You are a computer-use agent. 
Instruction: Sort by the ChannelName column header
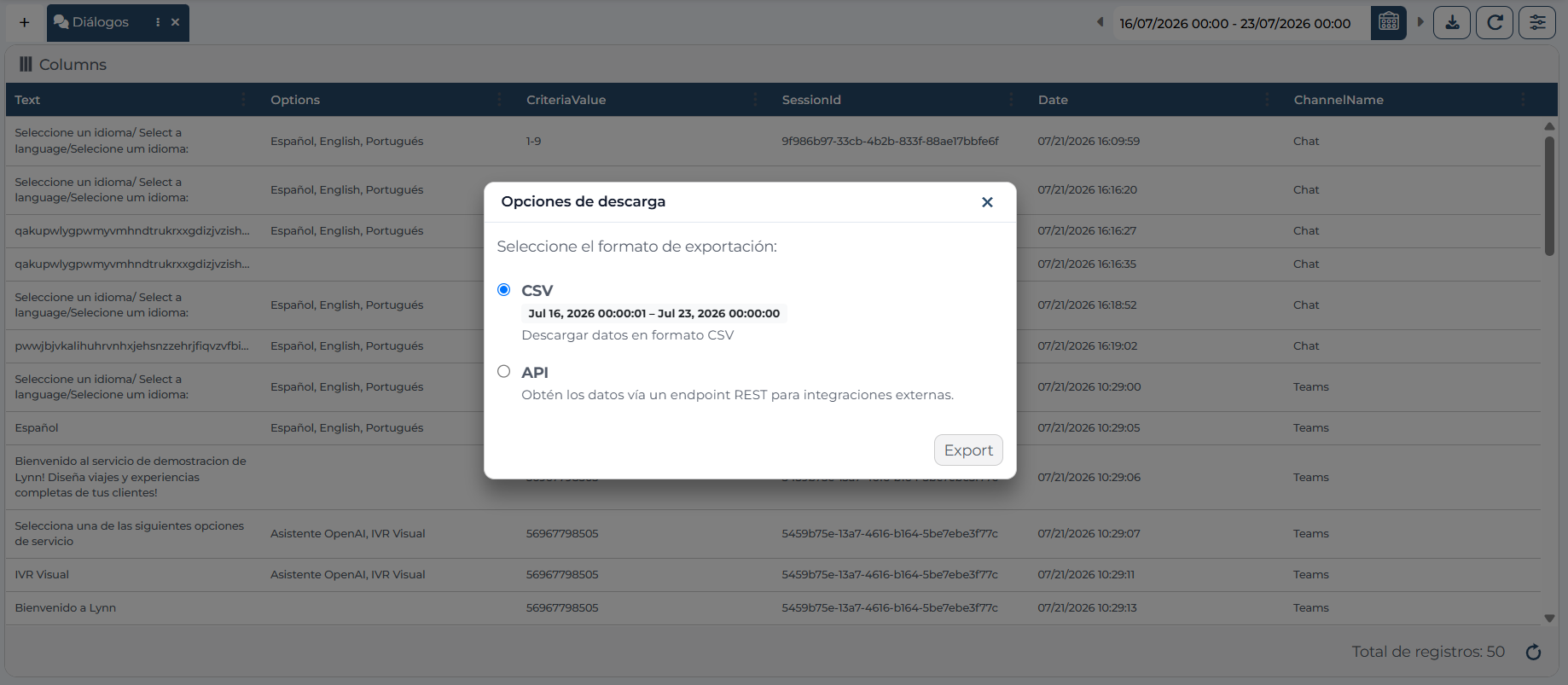(x=1339, y=100)
